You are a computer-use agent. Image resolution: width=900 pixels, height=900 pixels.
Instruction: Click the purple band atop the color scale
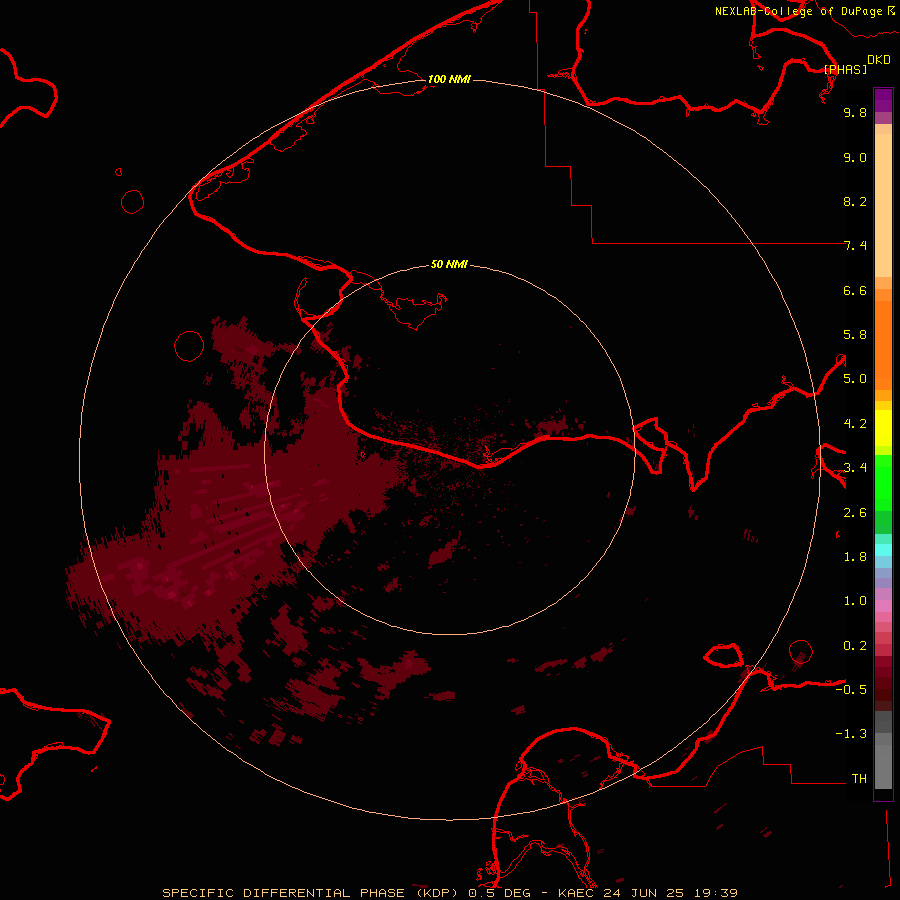tap(883, 100)
